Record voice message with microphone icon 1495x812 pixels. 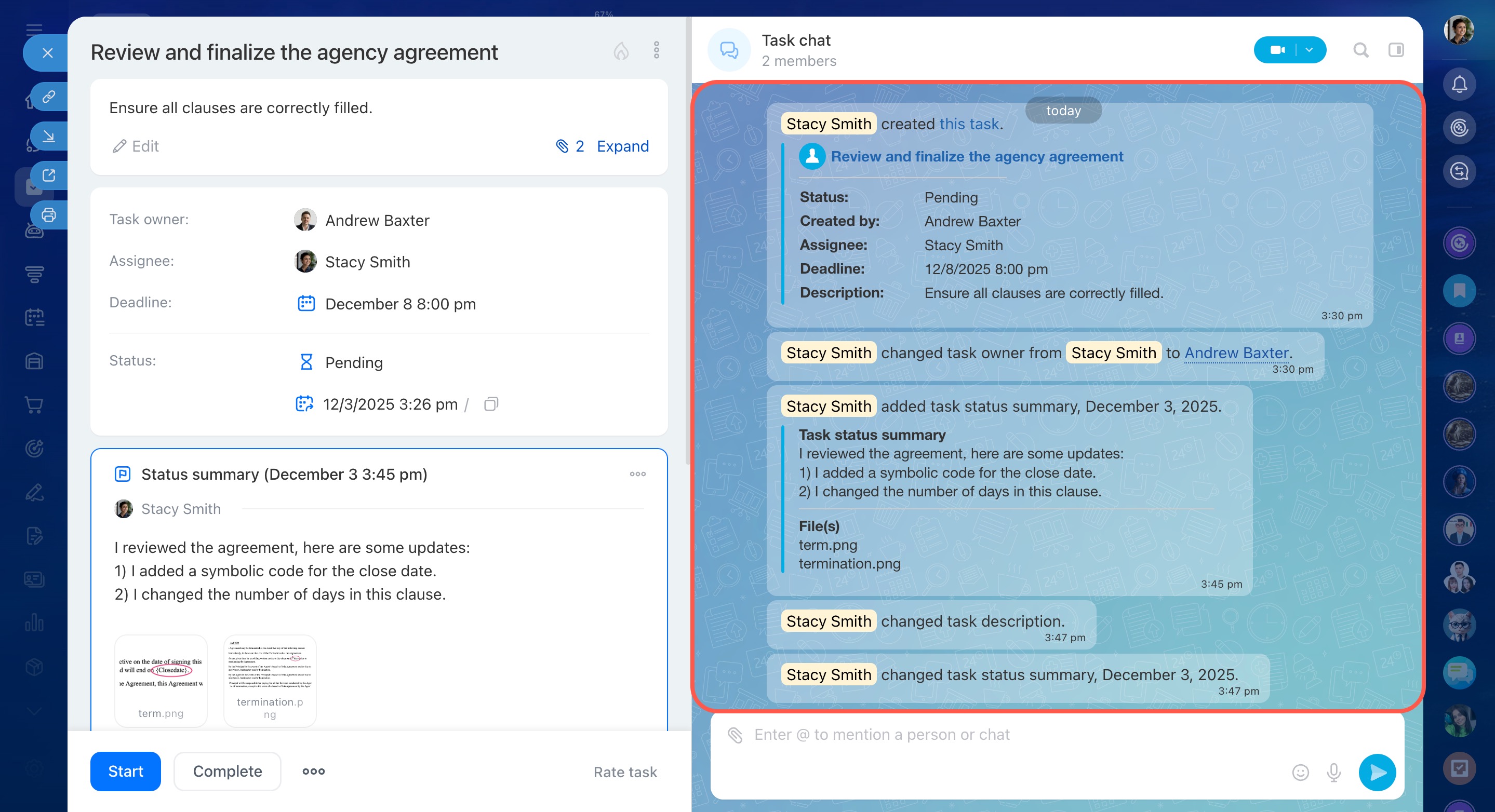pos(1333,772)
